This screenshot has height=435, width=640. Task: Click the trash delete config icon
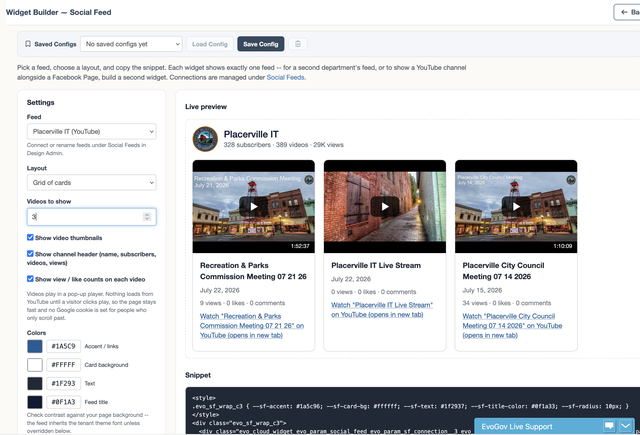(298, 44)
